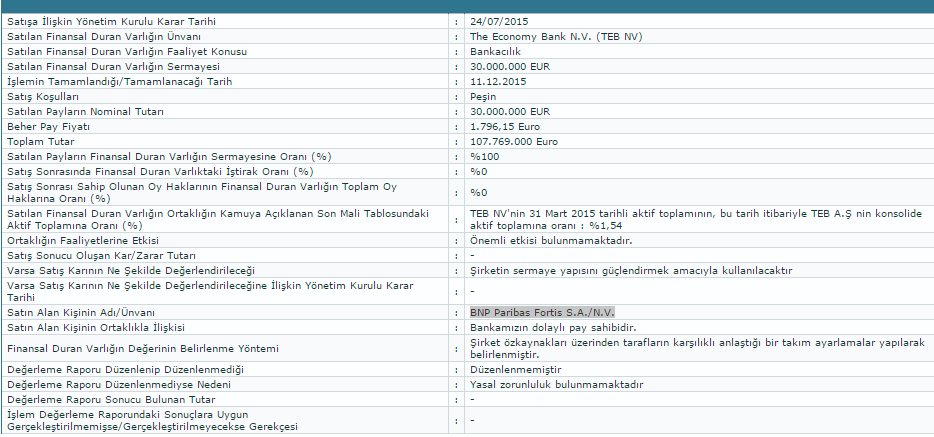
Task: Click 'Değerleme Raporu Düzenlenip Düzenlenmediği' label
Action: click(x=125, y=370)
